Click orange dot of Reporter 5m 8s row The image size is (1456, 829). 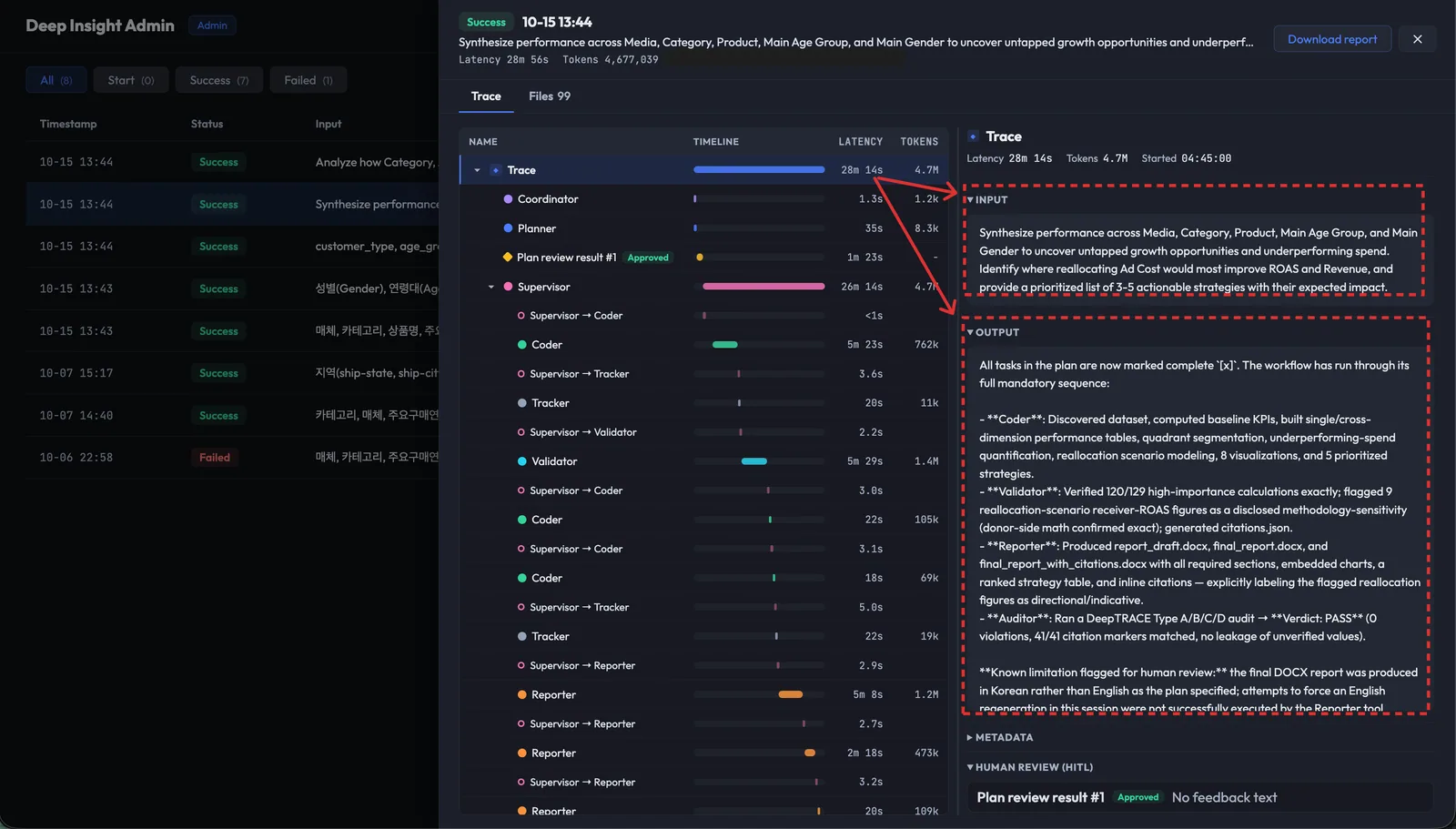(522, 695)
